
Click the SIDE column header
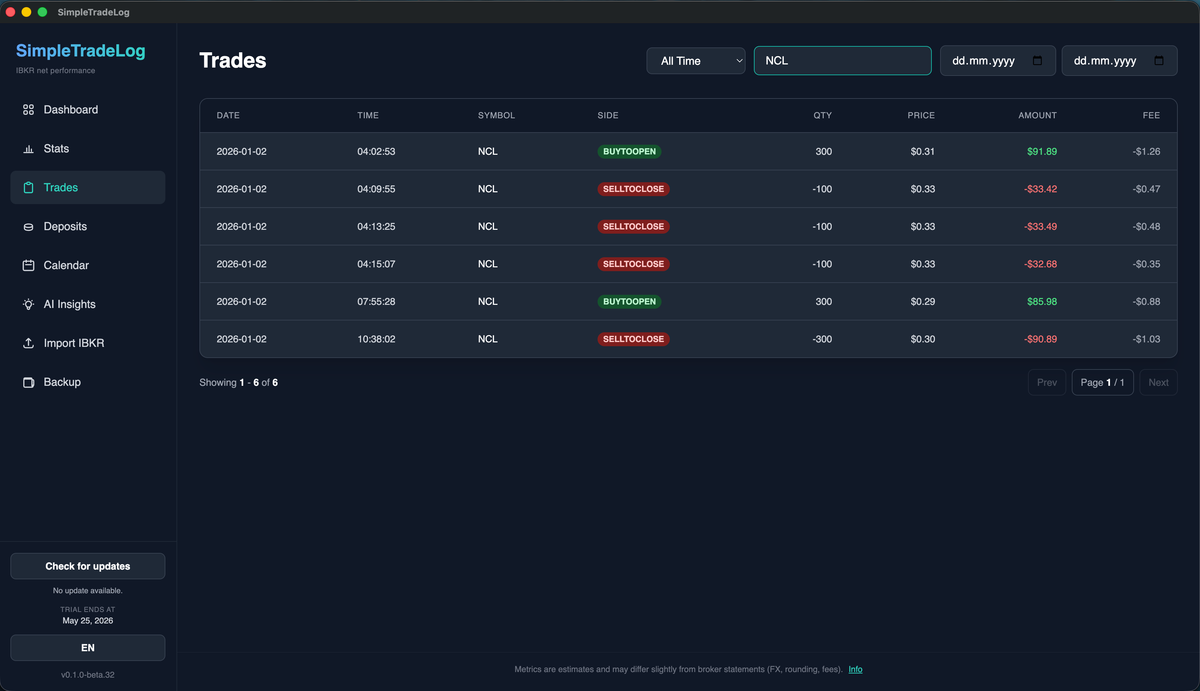(608, 116)
